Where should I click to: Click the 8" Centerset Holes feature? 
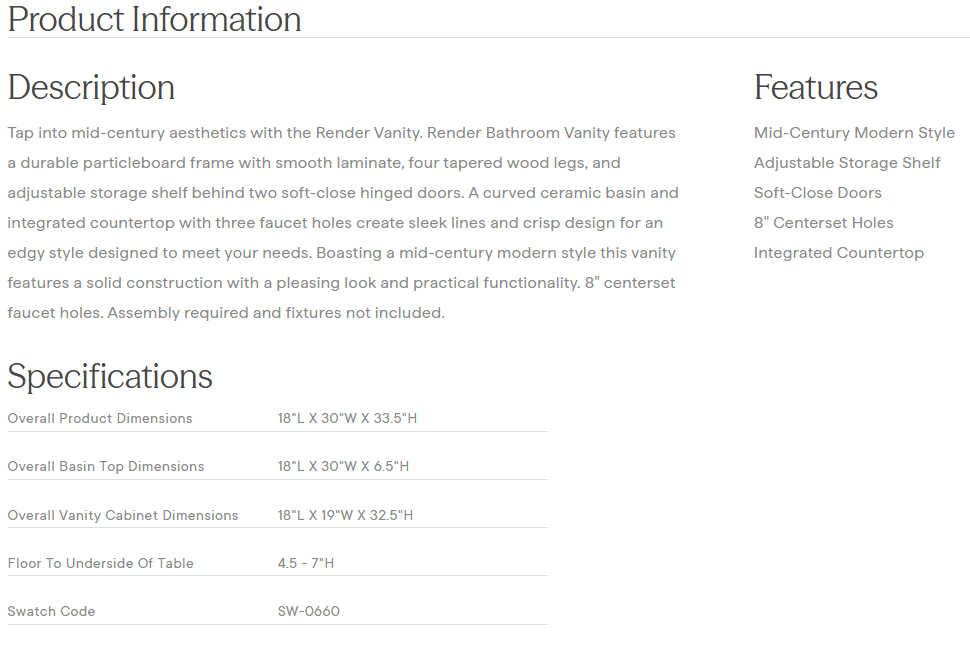click(x=823, y=223)
